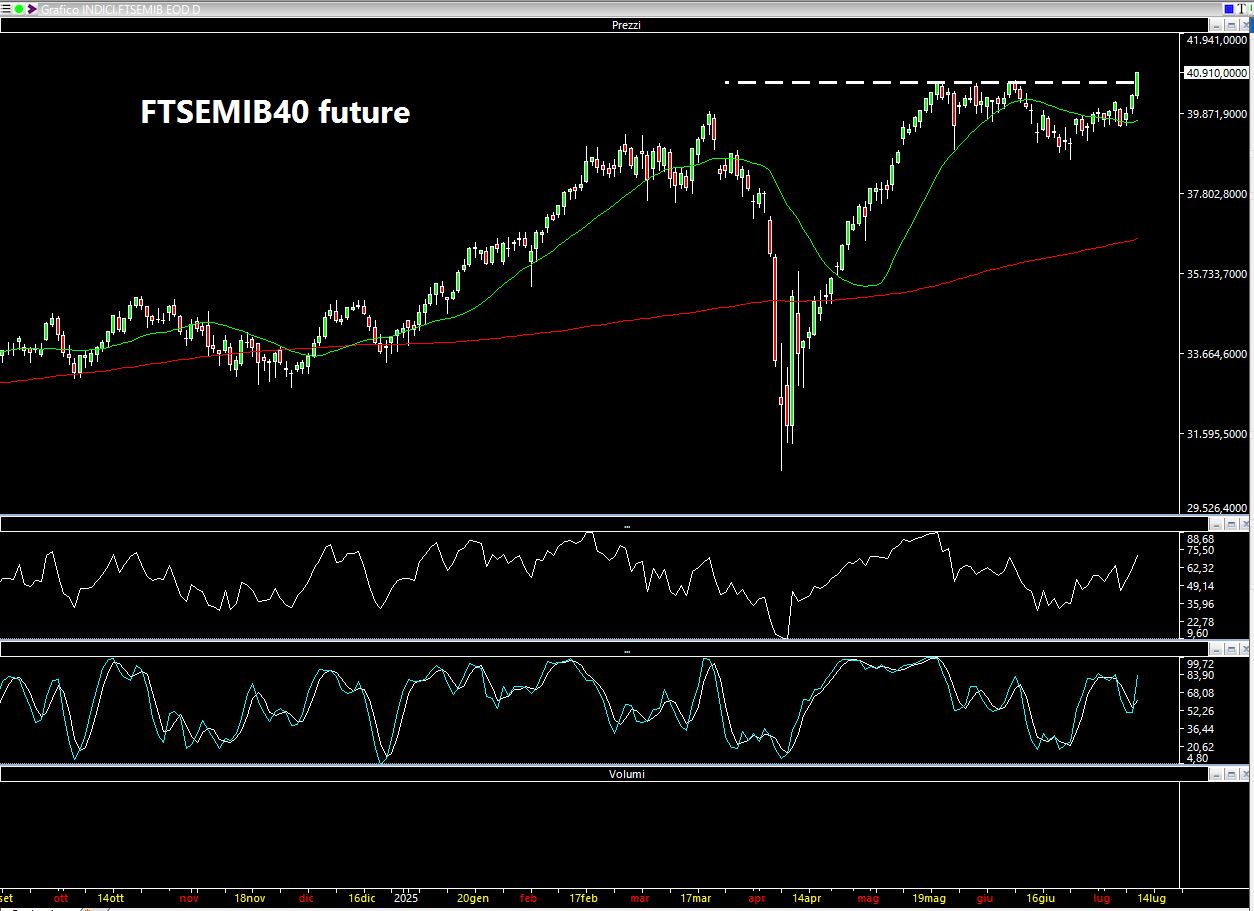
Task: Click the 41.941,0000 price scale label
Action: [x=1215, y=40]
